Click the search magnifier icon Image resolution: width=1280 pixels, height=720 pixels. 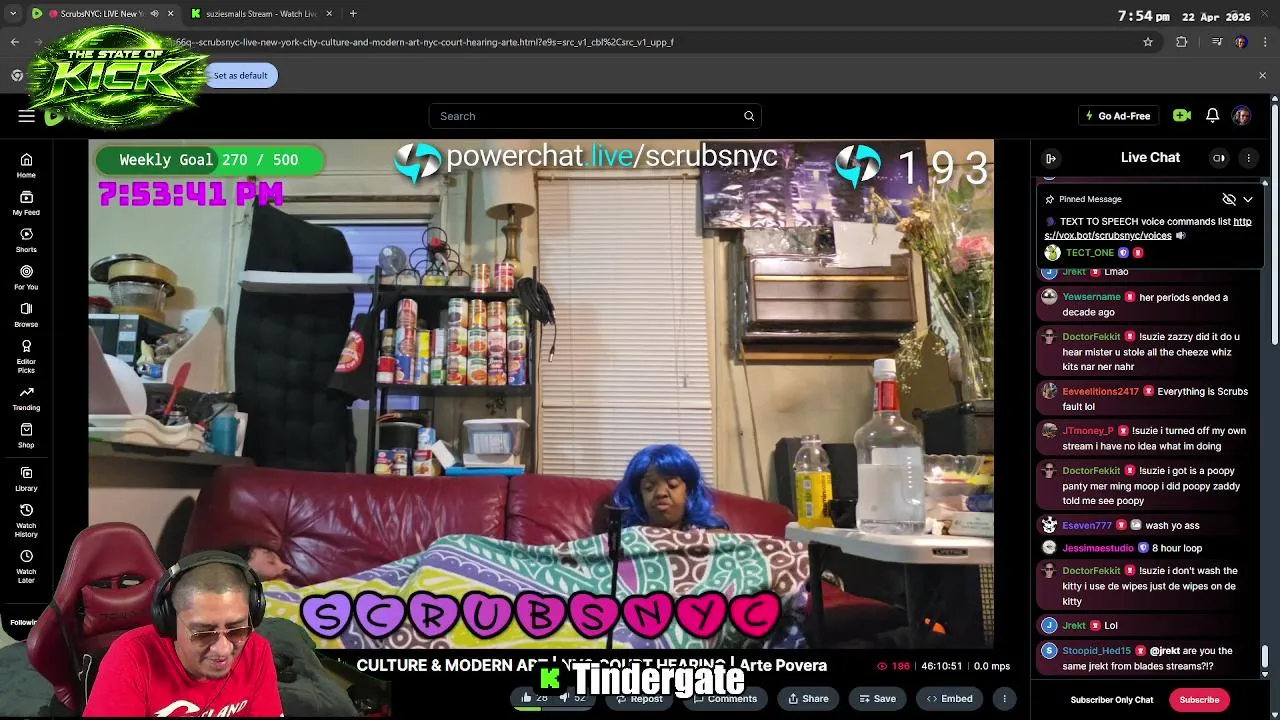point(749,116)
